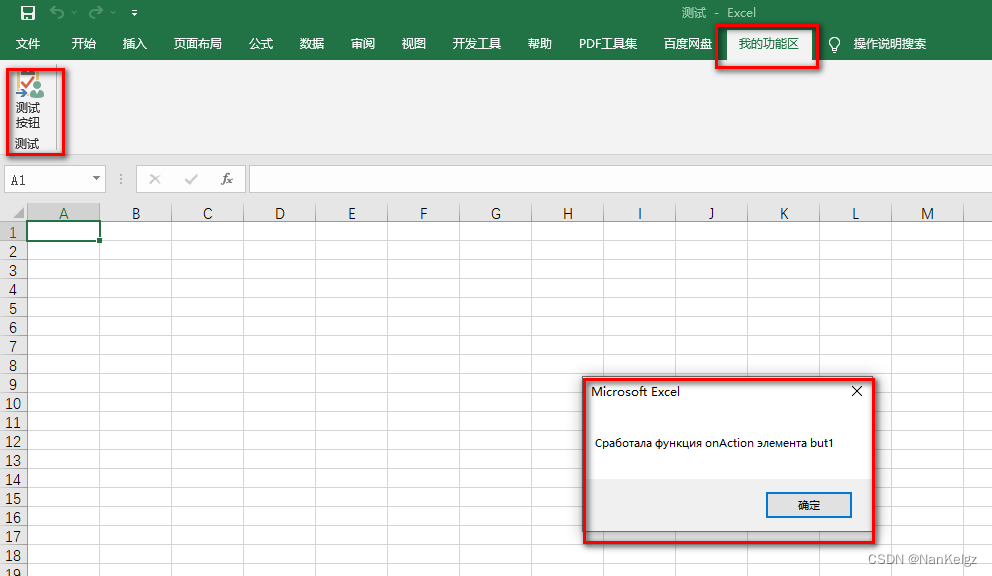
Task: Click the Save icon in Quick Access Toolbar
Action: [26, 13]
